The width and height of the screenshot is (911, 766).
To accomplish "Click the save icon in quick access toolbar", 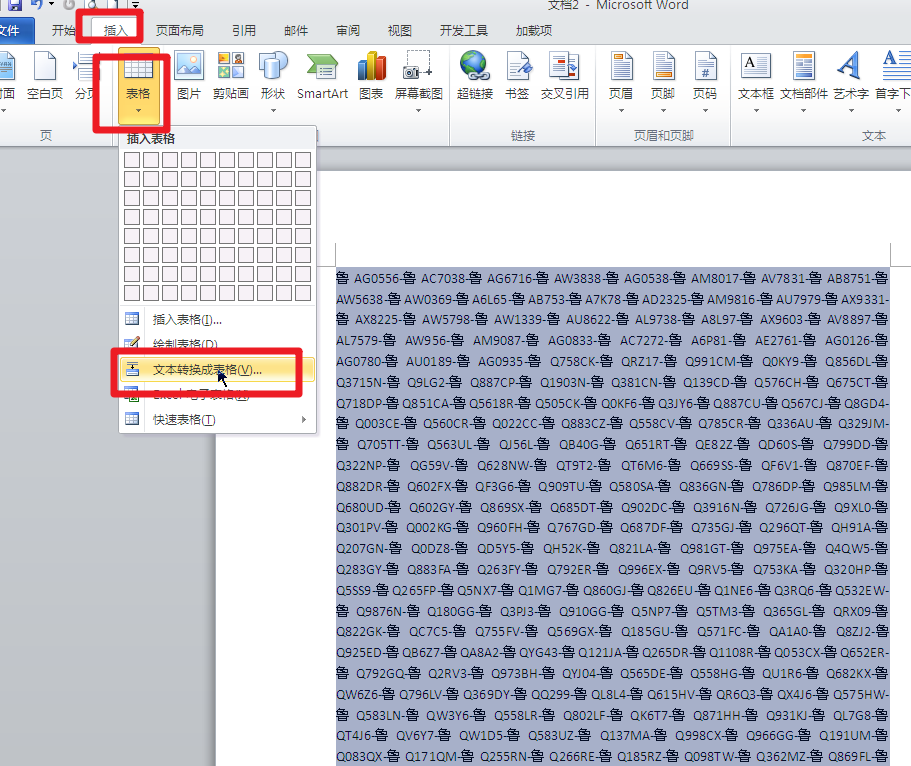I will (15, 5).
